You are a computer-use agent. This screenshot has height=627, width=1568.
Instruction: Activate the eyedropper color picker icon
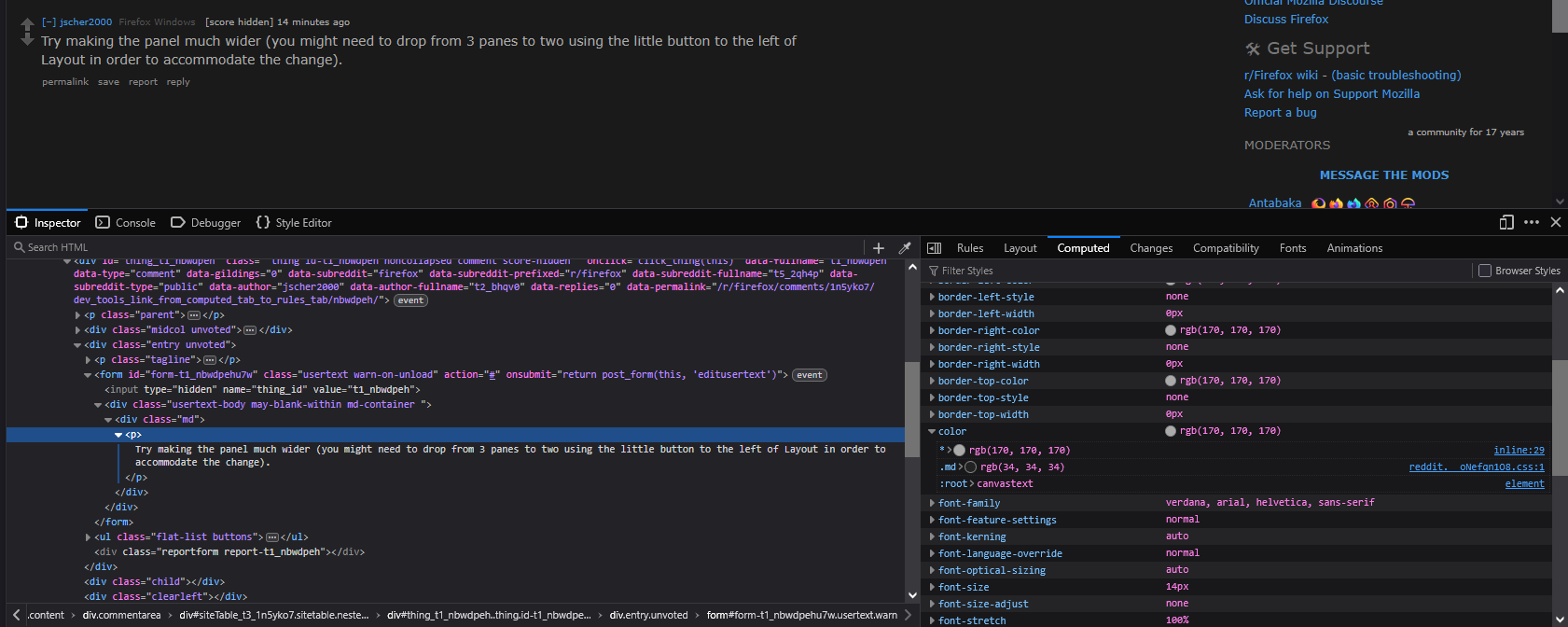point(904,248)
